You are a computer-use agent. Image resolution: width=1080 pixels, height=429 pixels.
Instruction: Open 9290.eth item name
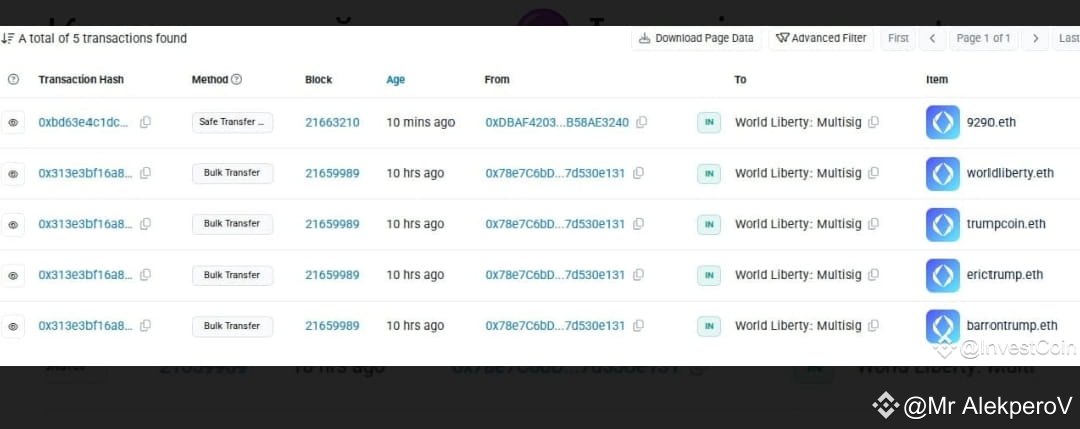pyautogui.click(x=991, y=123)
